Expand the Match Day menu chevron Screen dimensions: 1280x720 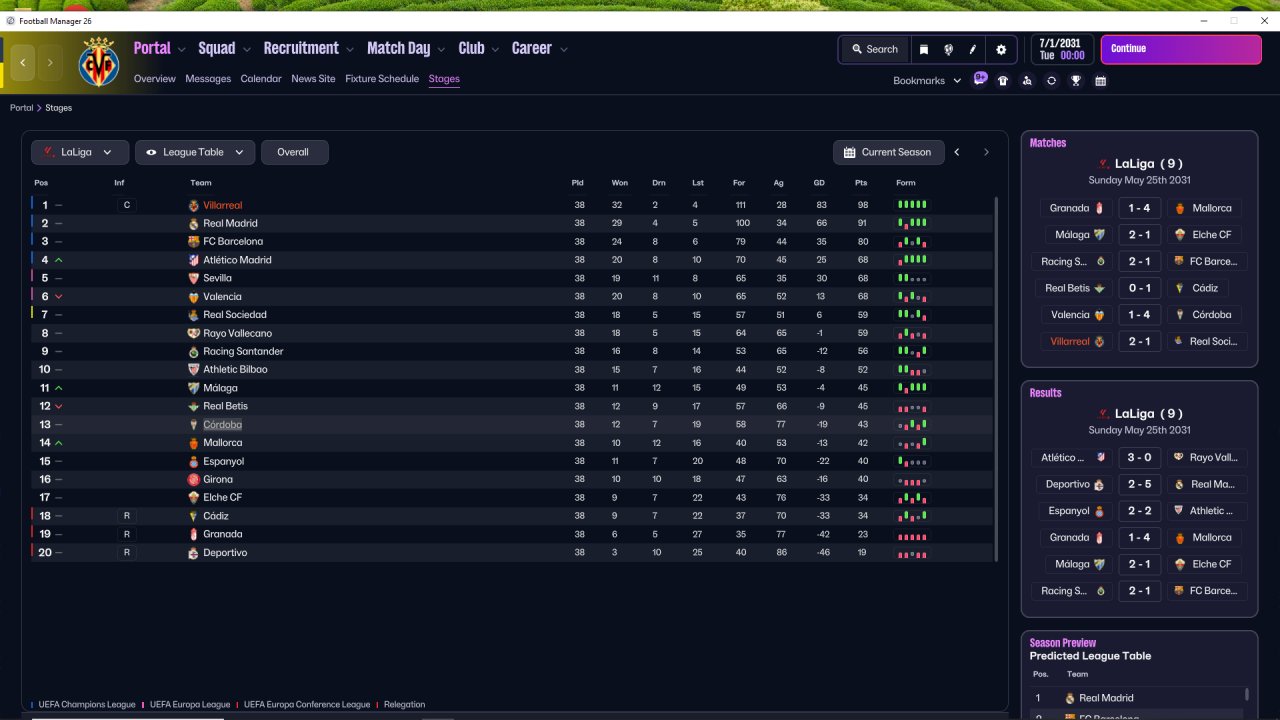pos(441,49)
